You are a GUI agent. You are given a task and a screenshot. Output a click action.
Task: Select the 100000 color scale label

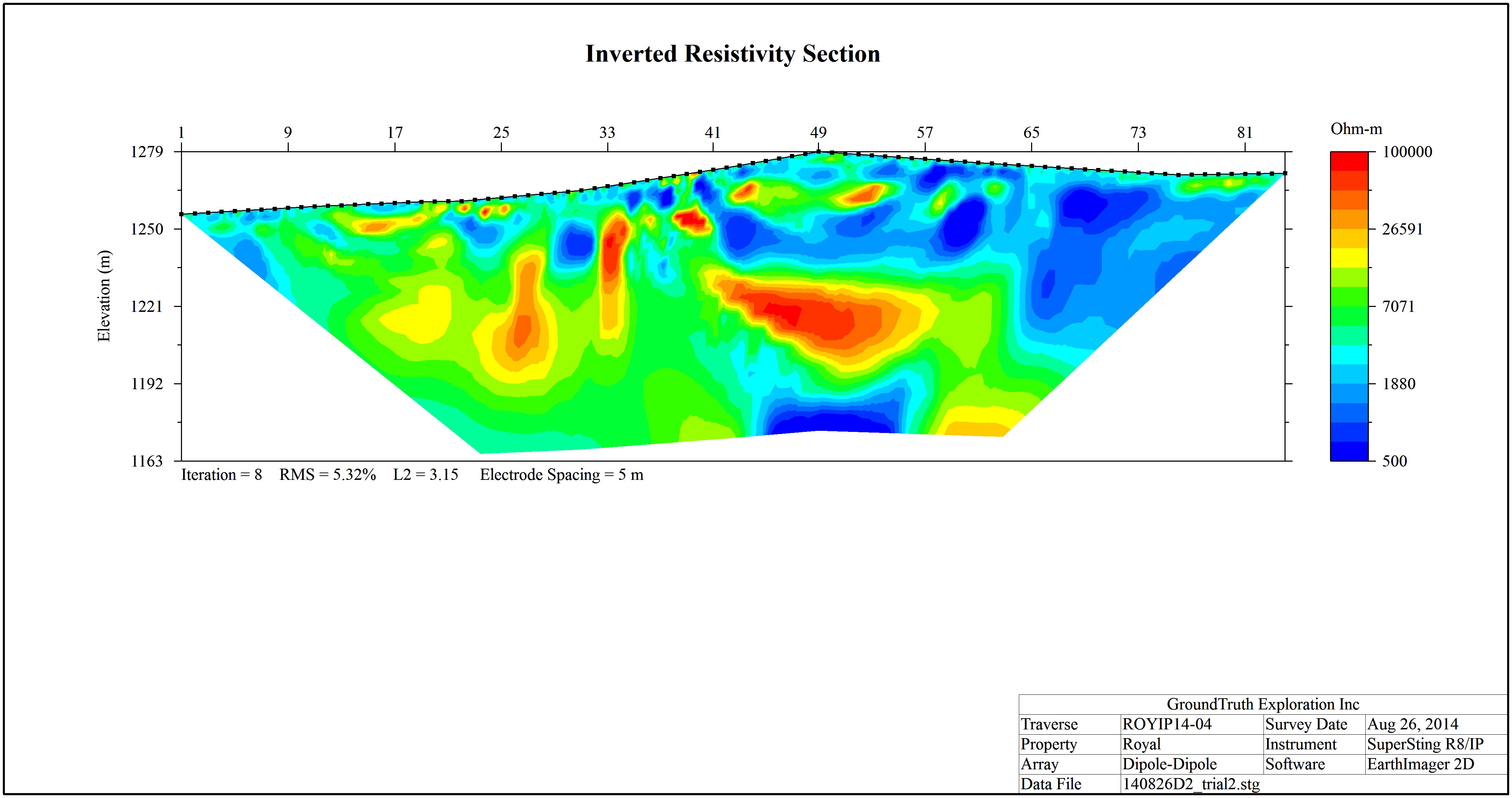pyautogui.click(x=1407, y=152)
